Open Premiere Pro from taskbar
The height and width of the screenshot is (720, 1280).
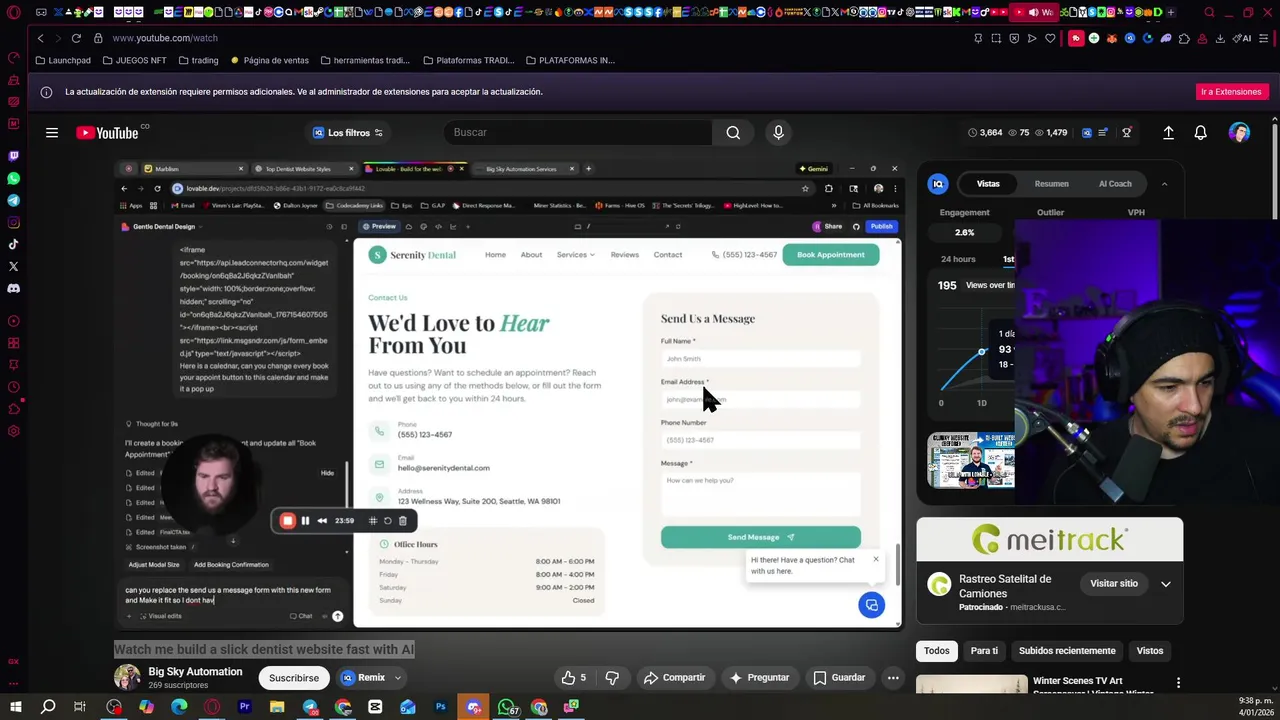pos(244,707)
